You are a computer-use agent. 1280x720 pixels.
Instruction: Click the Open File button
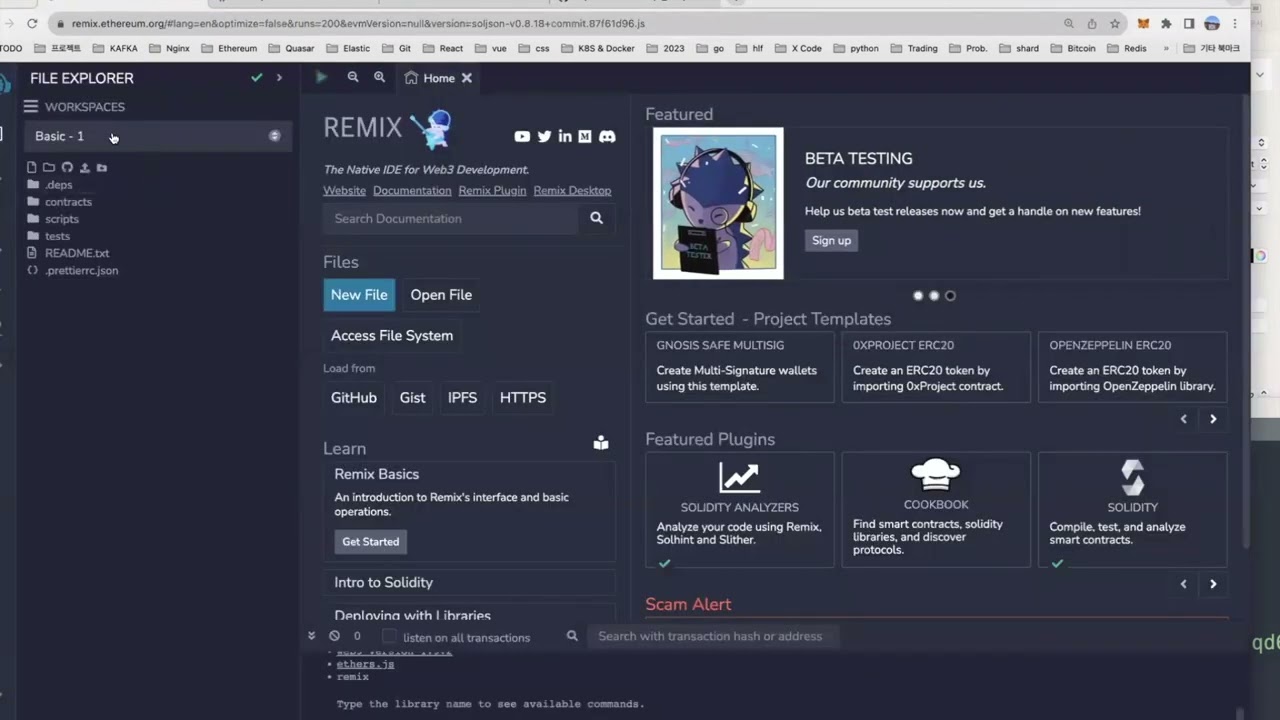click(441, 295)
